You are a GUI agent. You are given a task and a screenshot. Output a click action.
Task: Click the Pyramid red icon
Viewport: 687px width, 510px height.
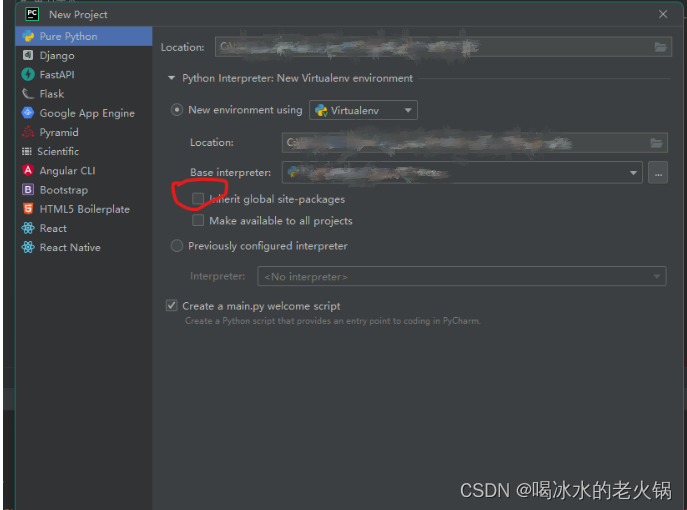pyautogui.click(x=28, y=132)
